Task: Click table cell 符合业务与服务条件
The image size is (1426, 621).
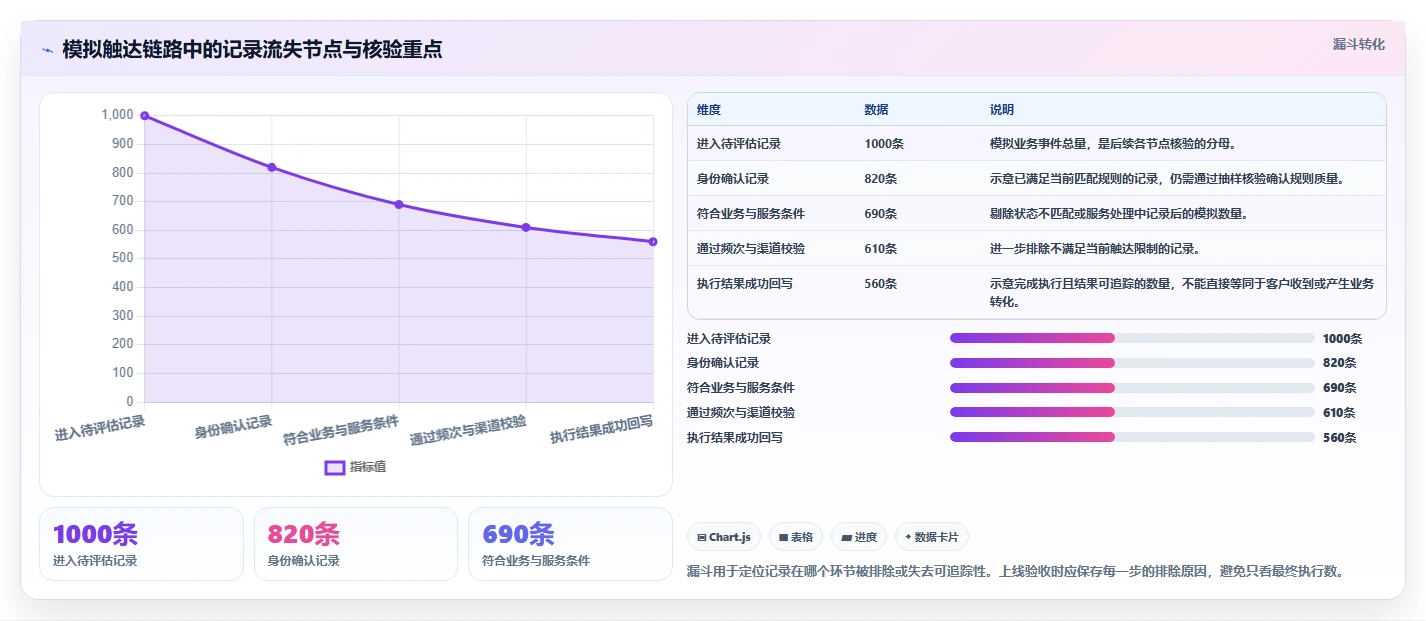Action: 751,213
